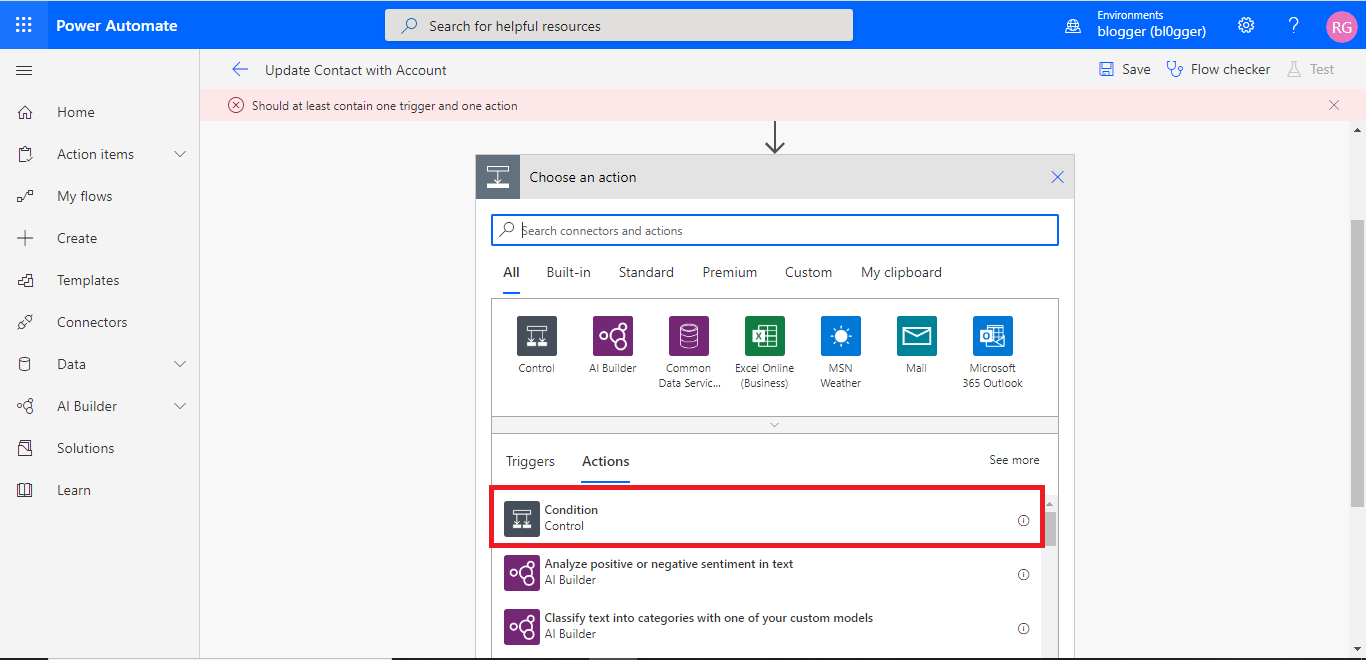The height and width of the screenshot is (660, 1366).
Task: Open Action items in sidebar
Action: tap(95, 154)
